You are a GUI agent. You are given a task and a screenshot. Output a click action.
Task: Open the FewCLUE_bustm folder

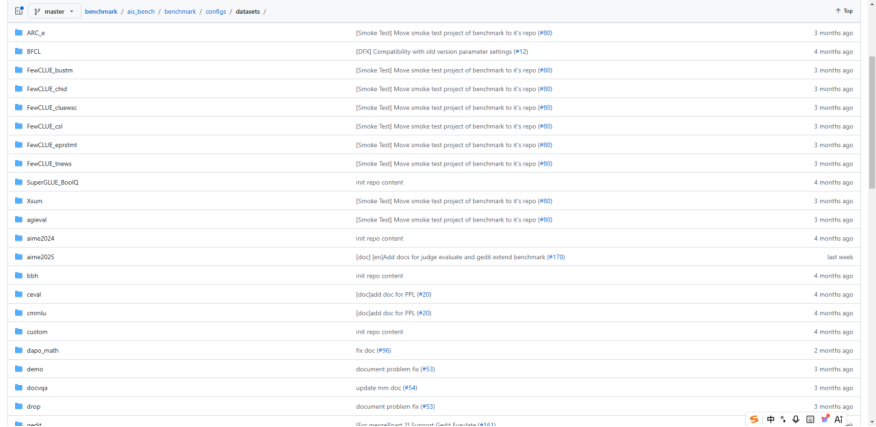[49, 70]
